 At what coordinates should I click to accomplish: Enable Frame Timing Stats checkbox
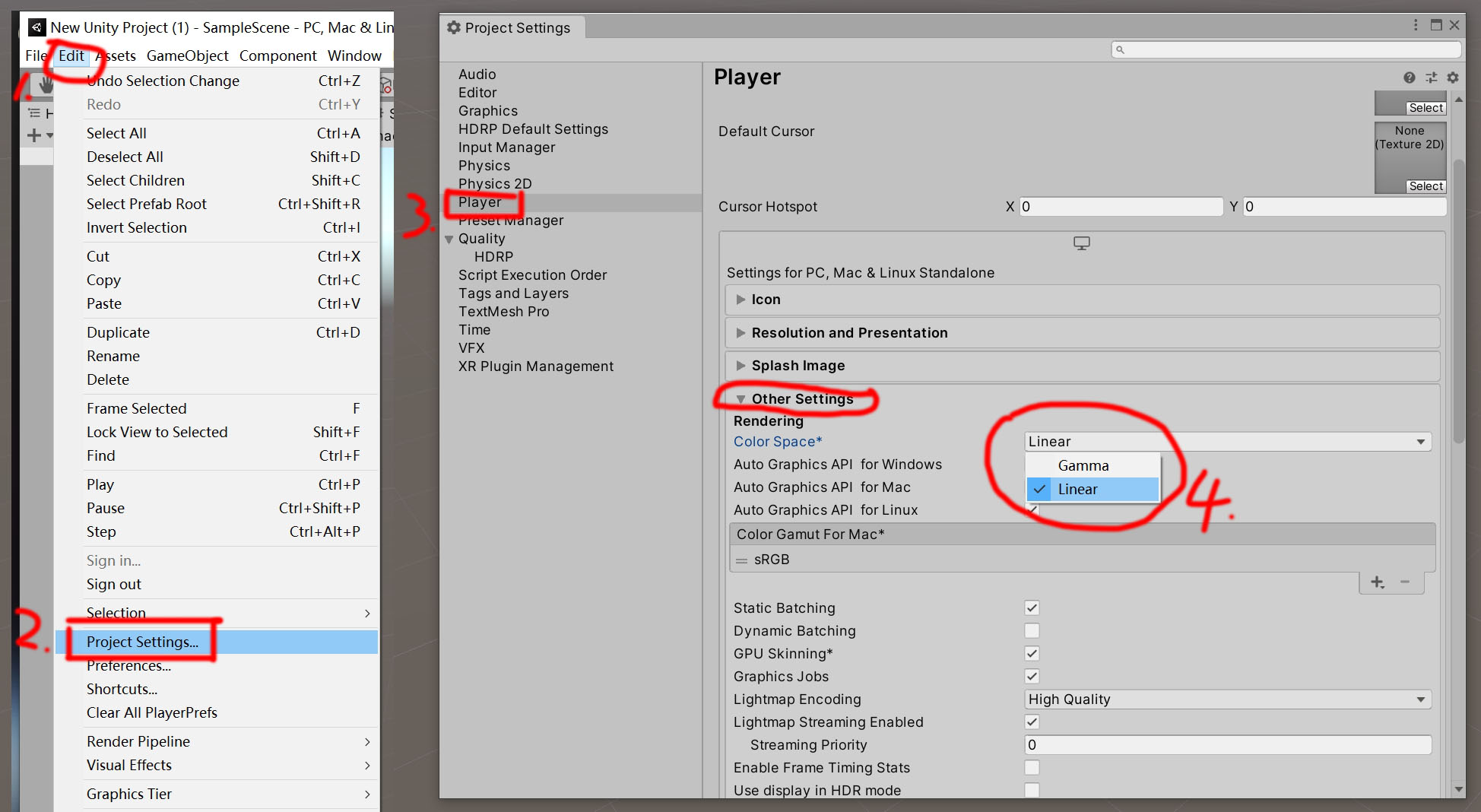pyautogui.click(x=1032, y=768)
